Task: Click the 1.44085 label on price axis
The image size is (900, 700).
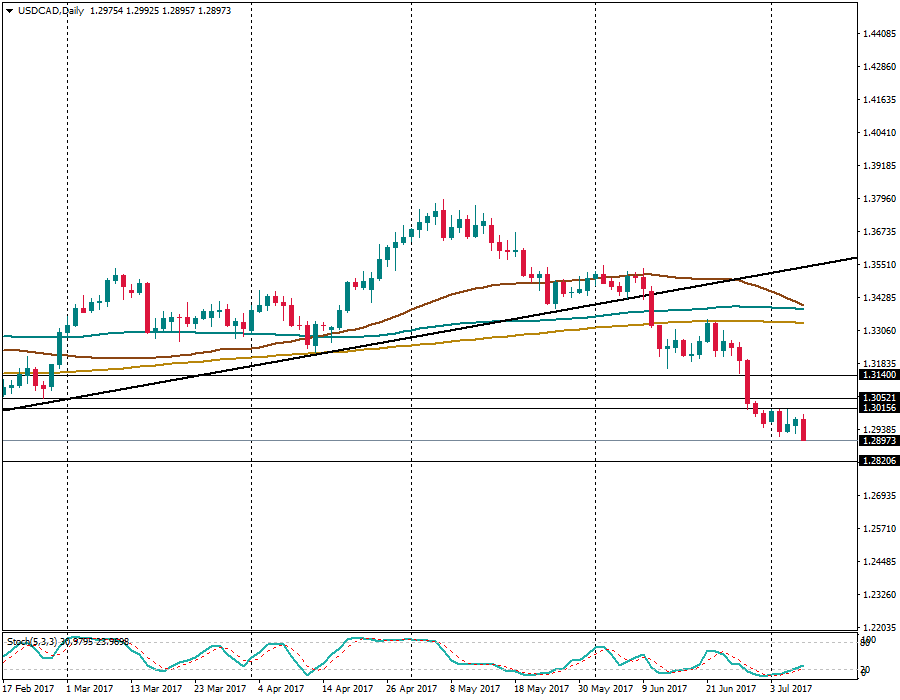Action: click(x=879, y=34)
